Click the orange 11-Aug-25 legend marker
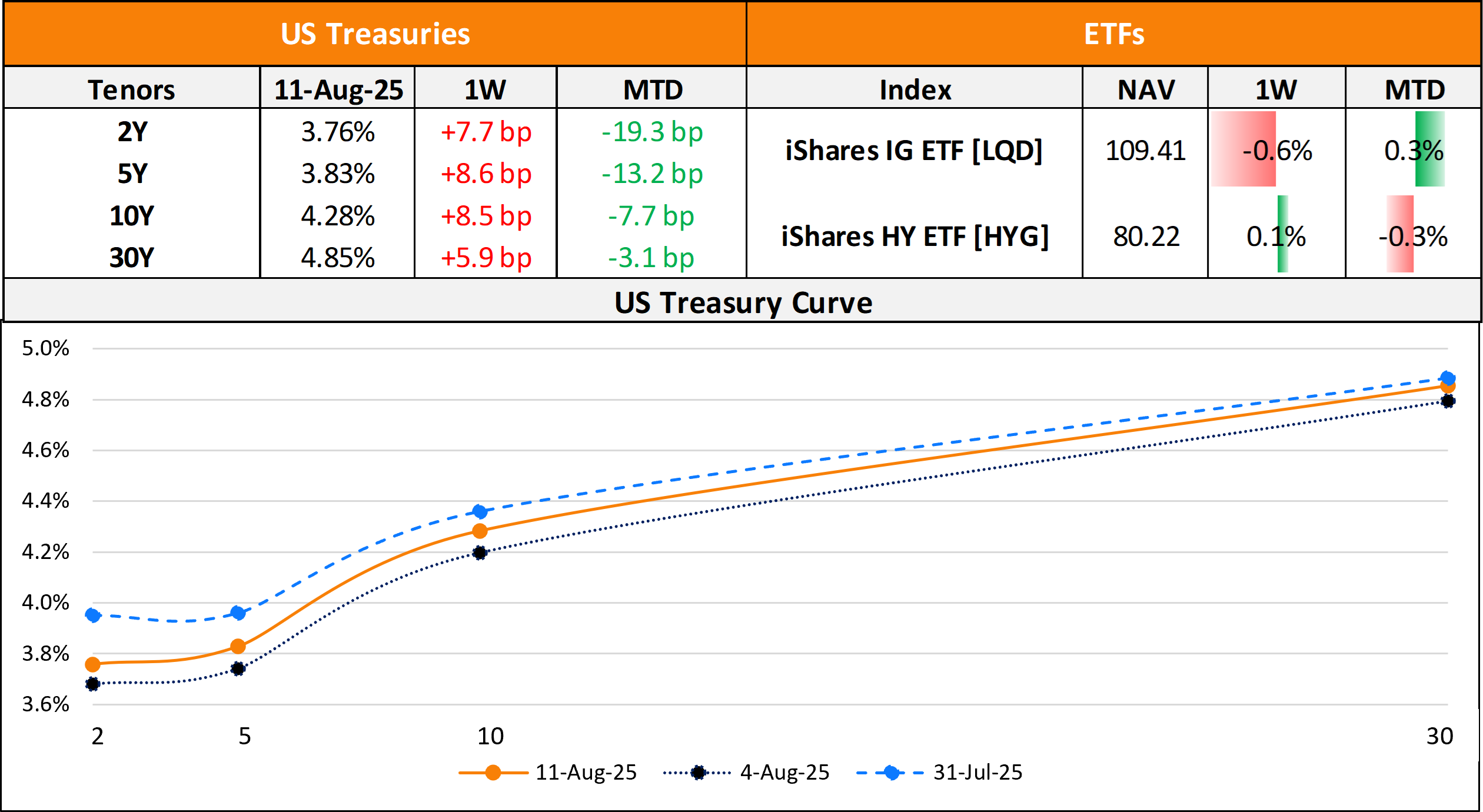Image resolution: width=1483 pixels, height=812 pixels. coord(493,773)
